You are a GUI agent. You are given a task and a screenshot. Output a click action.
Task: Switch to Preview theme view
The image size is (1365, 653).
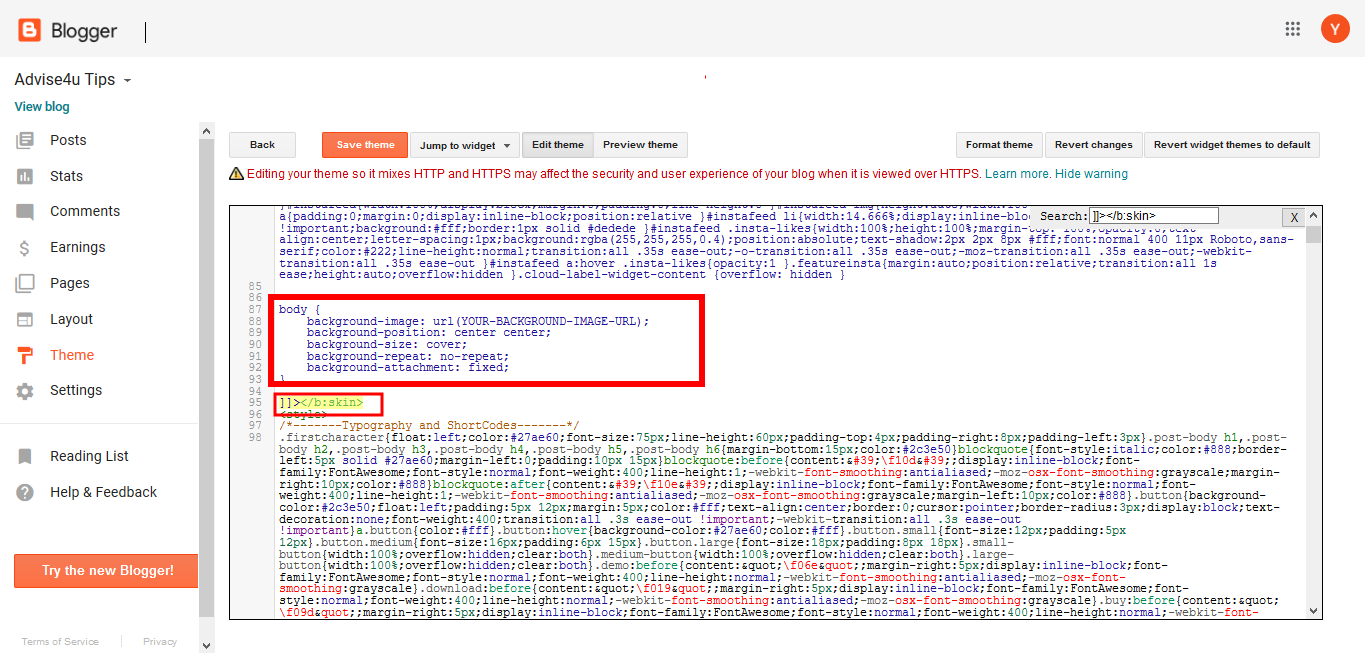click(x=640, y=144)
